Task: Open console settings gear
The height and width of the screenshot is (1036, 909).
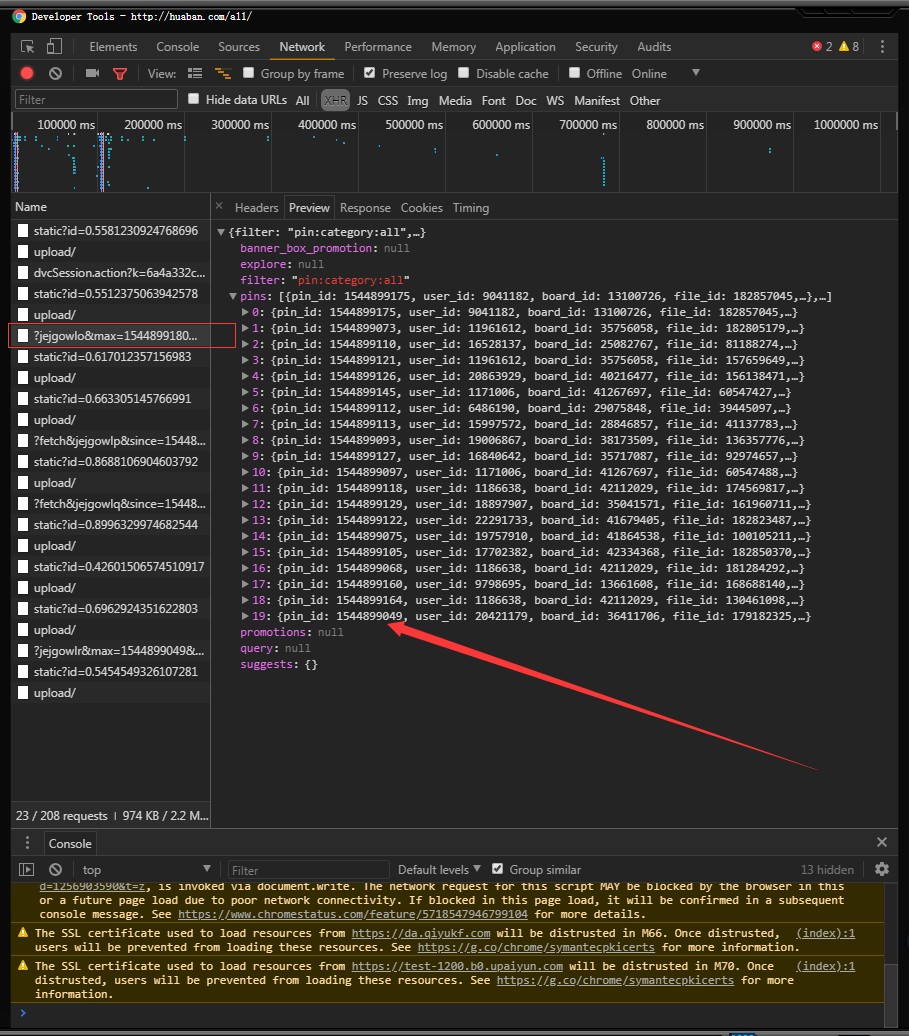Action: [x=882, y=869]
